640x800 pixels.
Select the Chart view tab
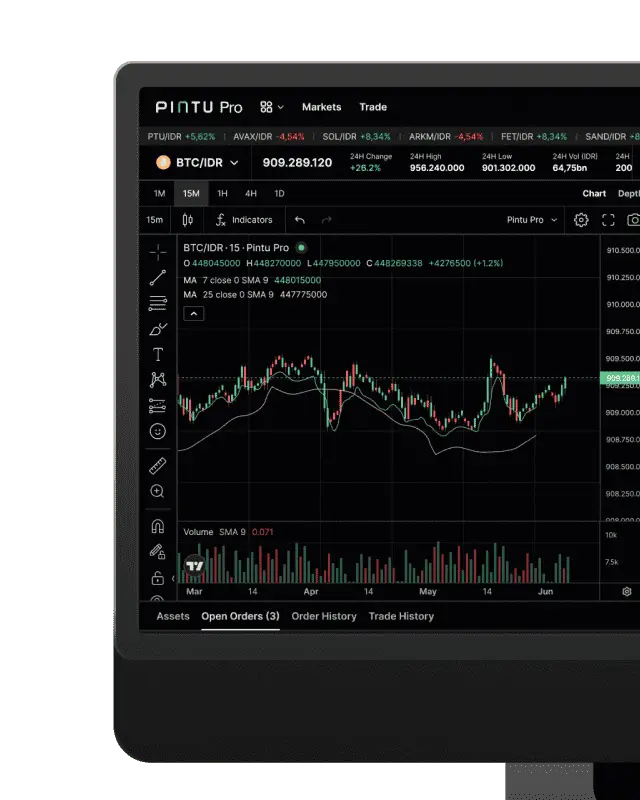[594, 193]
